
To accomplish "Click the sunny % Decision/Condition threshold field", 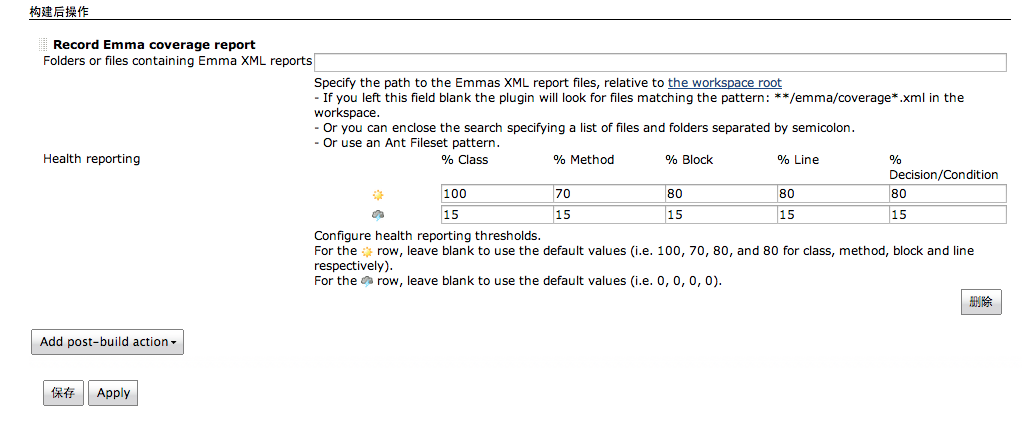I will [x=946, y=194].
